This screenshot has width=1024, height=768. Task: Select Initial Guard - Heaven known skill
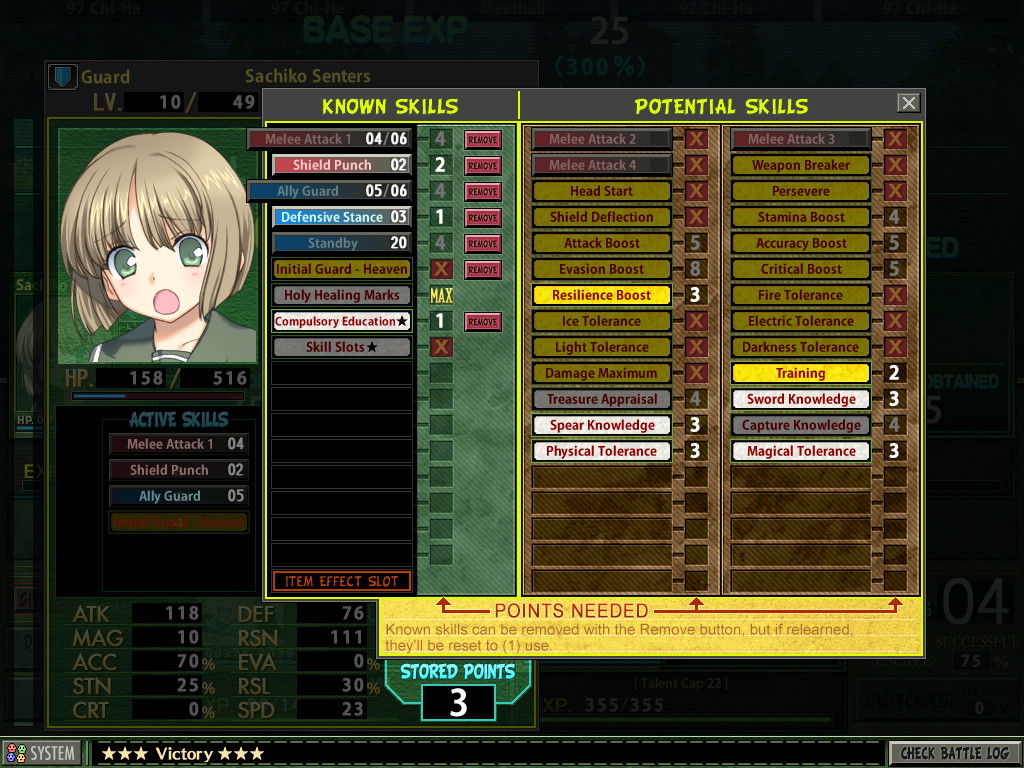pos(342,269)
